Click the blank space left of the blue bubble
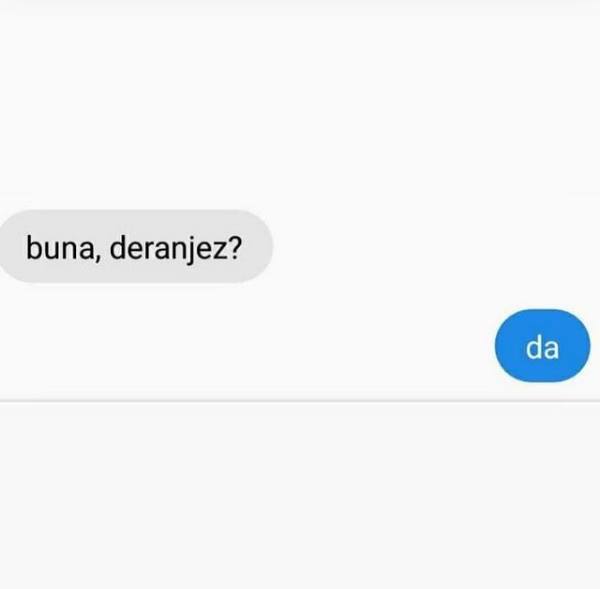600x589 pixels. [247, 346]
